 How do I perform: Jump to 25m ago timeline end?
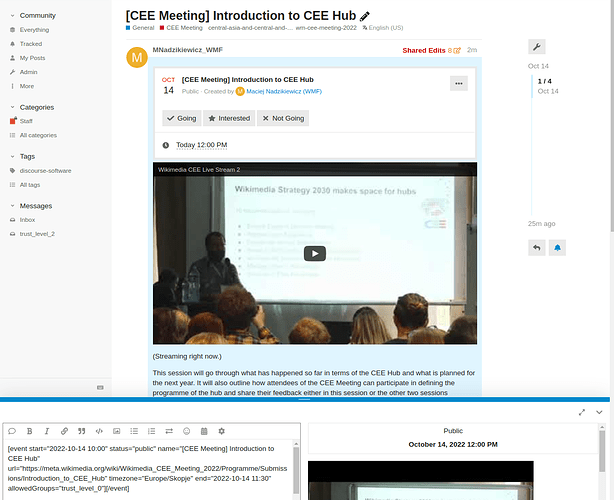542,224
